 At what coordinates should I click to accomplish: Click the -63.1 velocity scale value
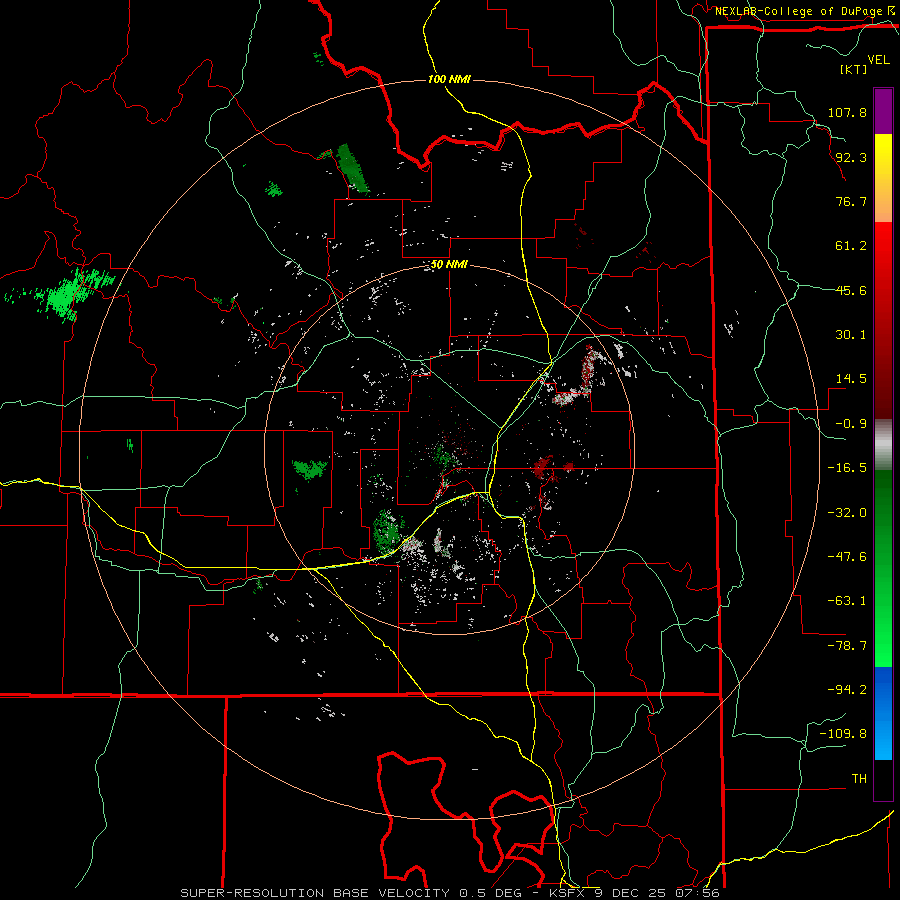847,601
